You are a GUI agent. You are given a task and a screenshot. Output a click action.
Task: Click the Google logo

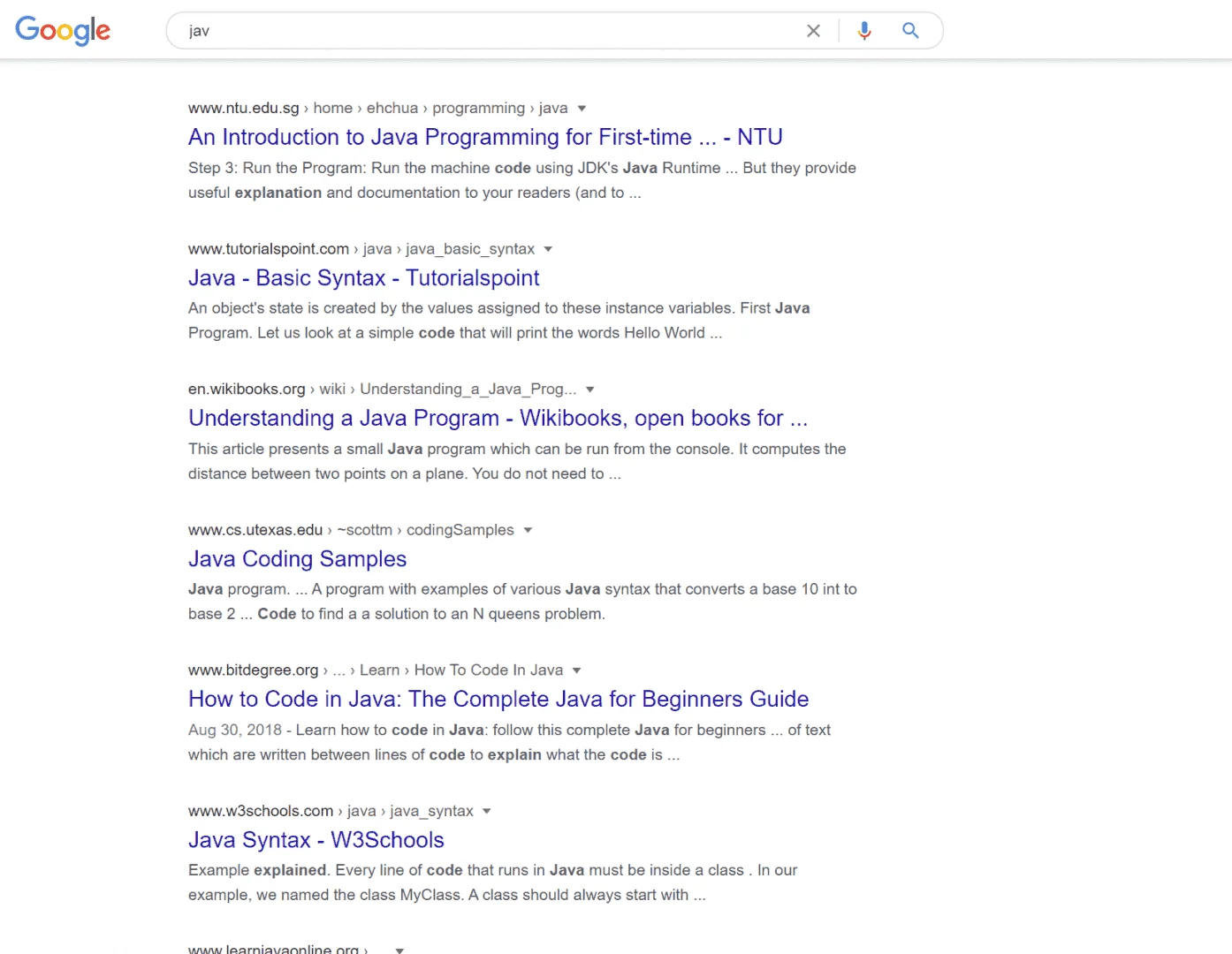pyautogui.click(x=63, y=30)
